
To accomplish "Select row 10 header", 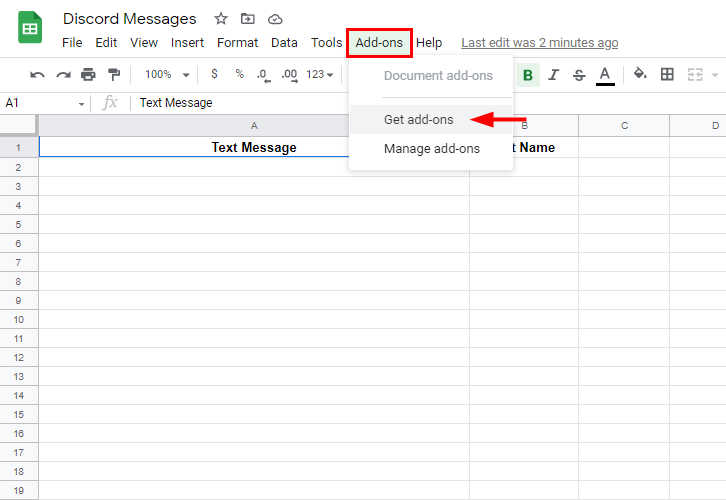I will tap(19, 319).
